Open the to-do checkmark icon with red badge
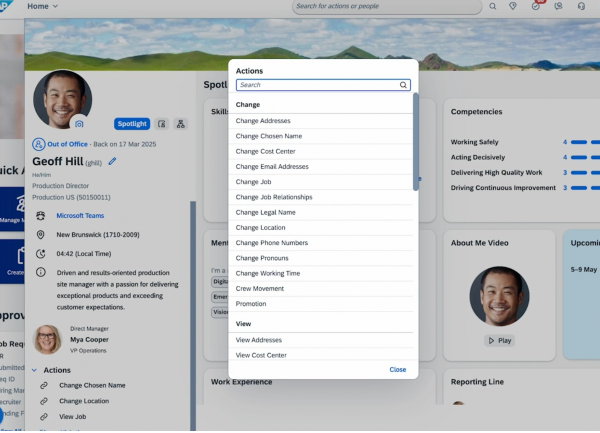 (x=537, y=6)
